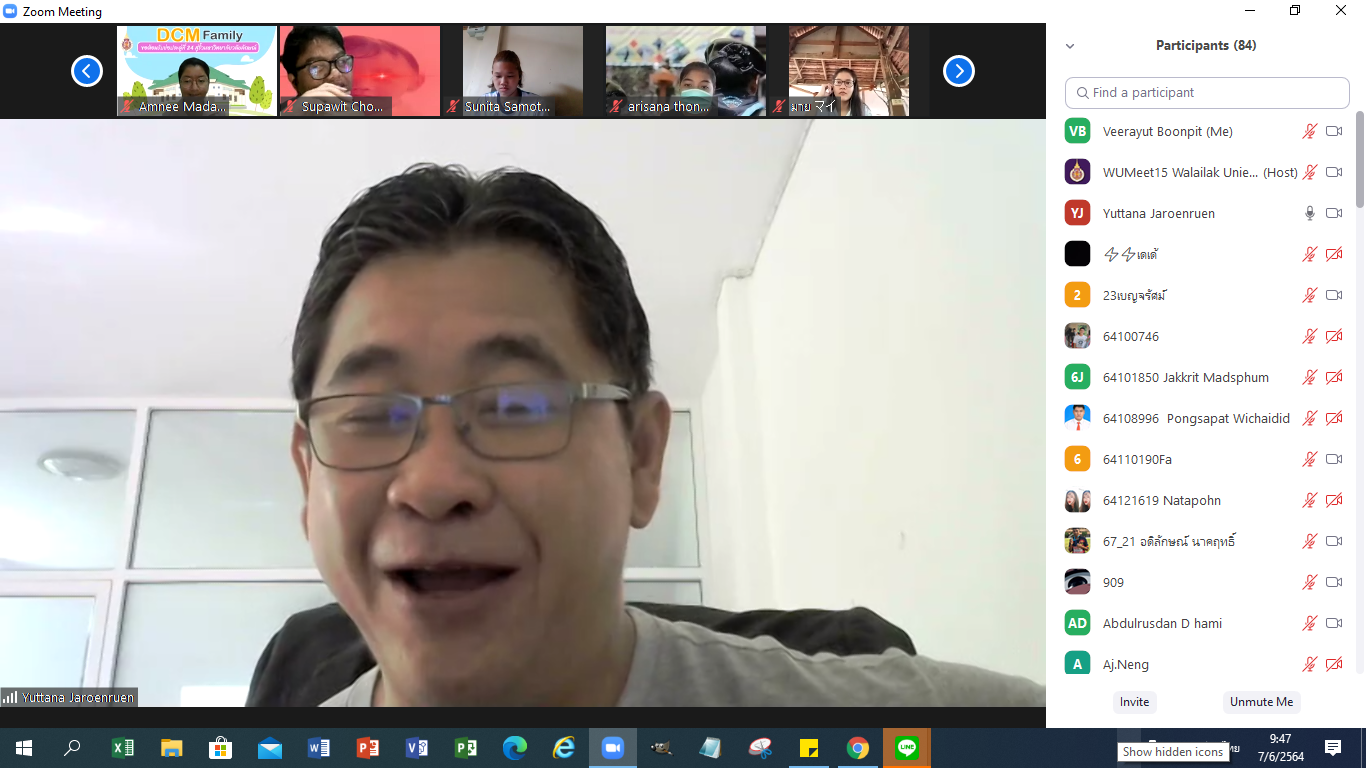Open Microsoft Edge from the taskbar

tap(515, 748)
